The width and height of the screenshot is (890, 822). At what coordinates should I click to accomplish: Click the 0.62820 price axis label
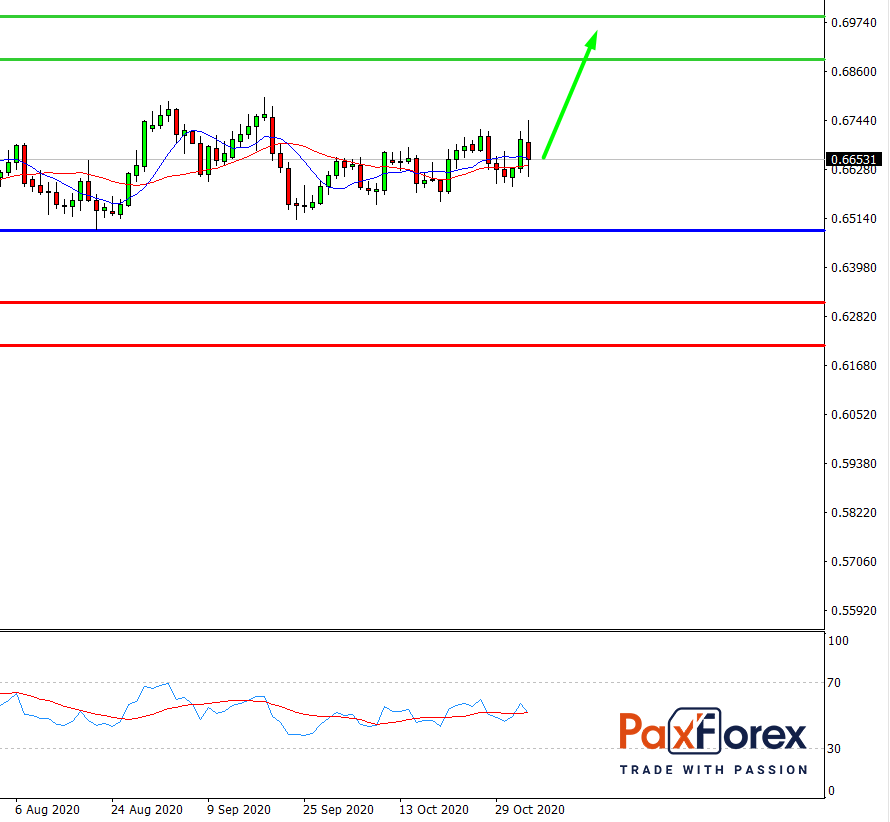854,317
